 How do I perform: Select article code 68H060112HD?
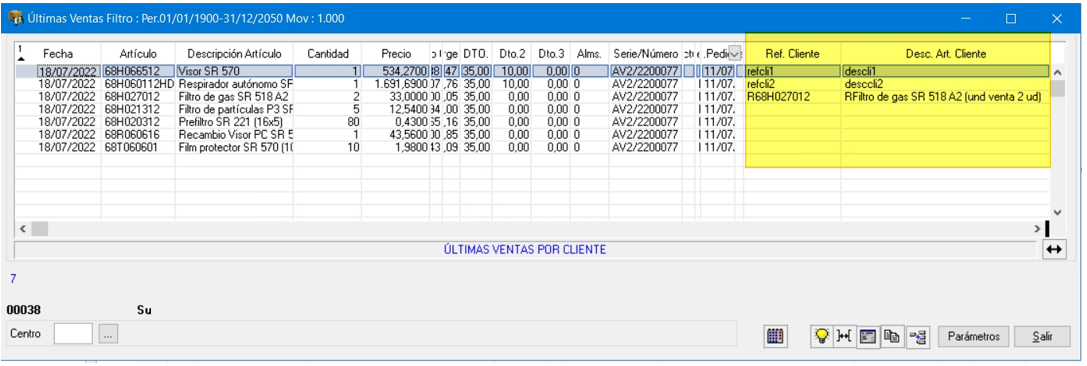click(138, 83)
